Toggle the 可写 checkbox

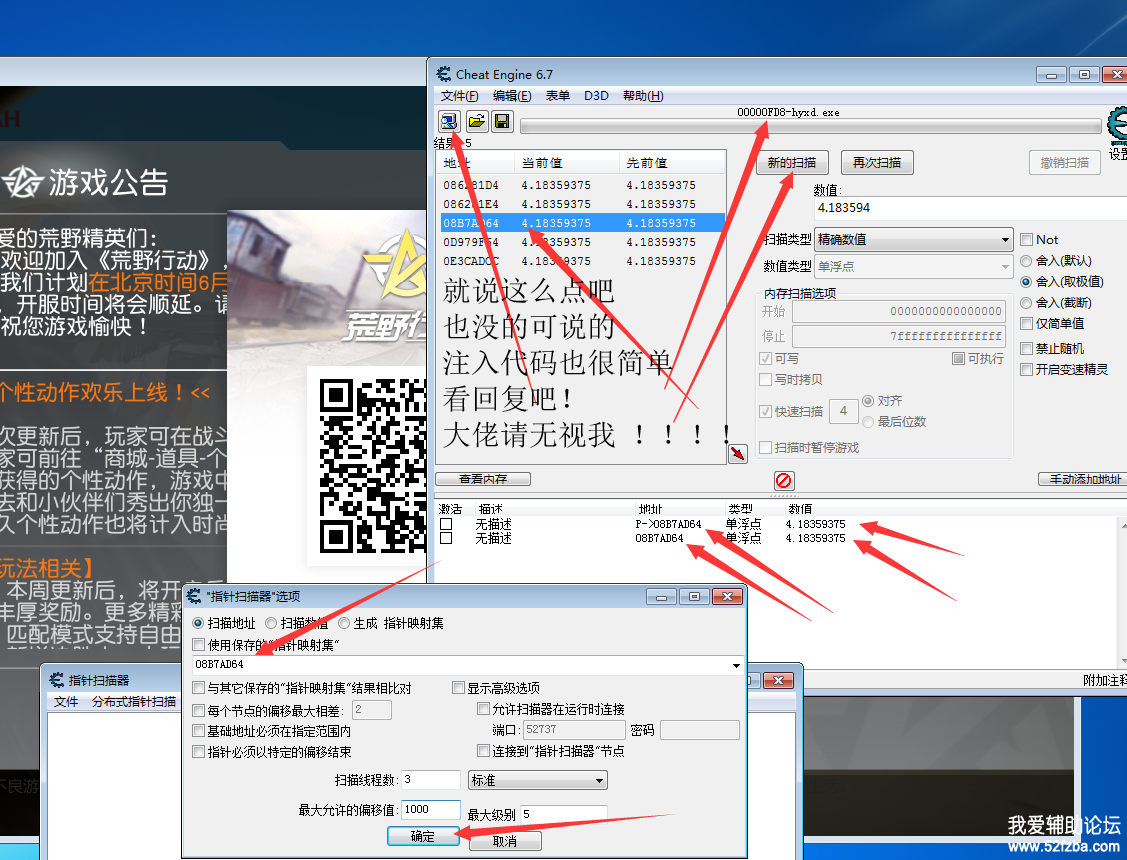[765, 358]
